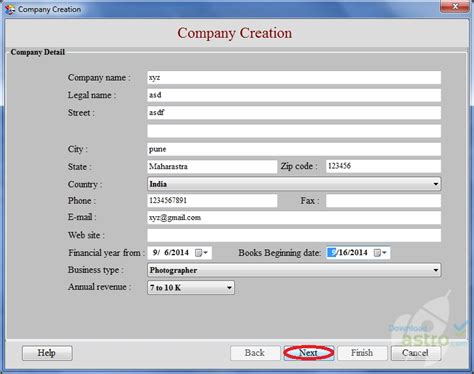Viewport: 474px width, 374px height.
Task: Focus the Company name field containing xyz
Action: 294,78
